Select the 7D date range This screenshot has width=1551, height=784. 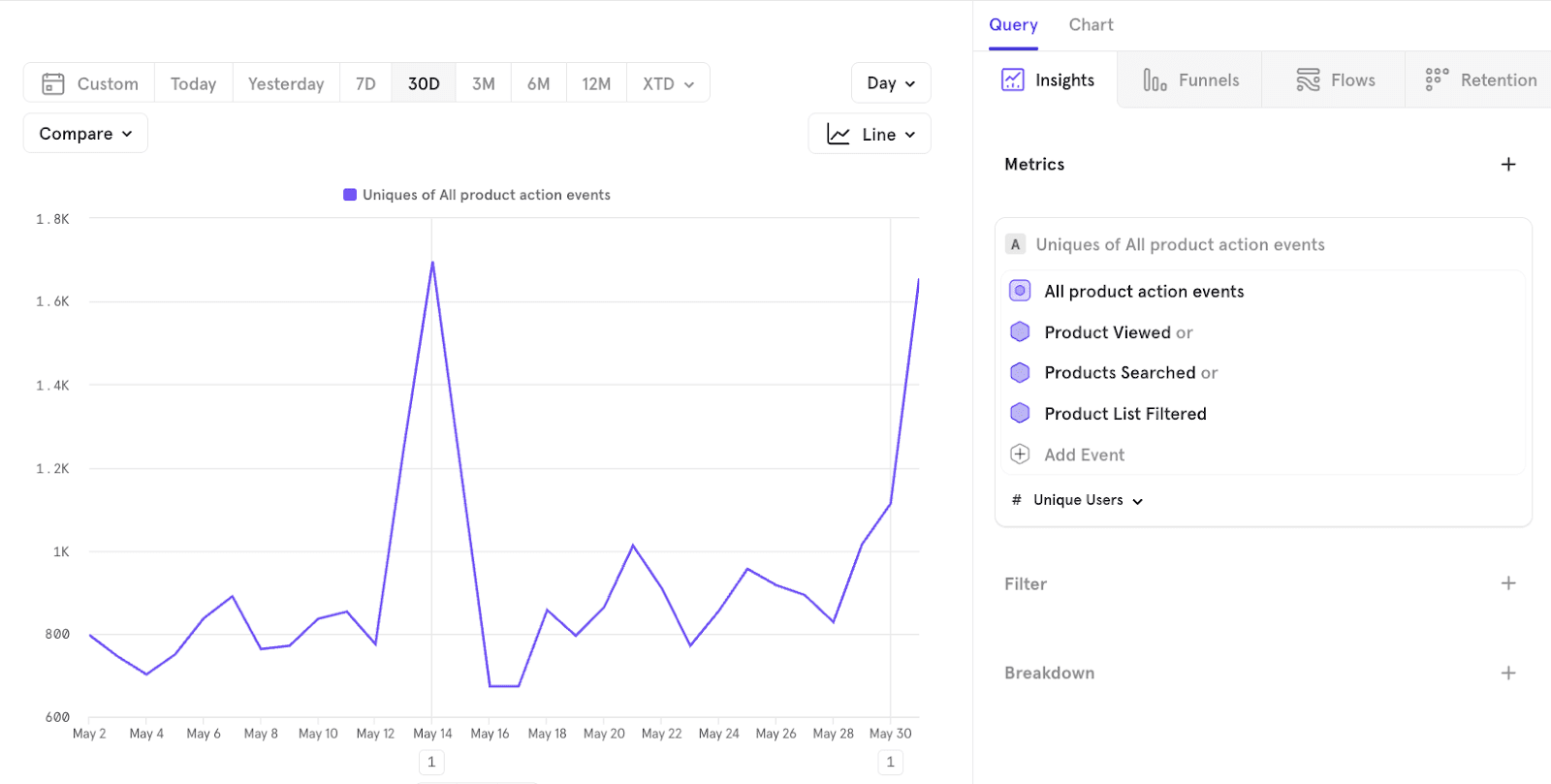365,84
